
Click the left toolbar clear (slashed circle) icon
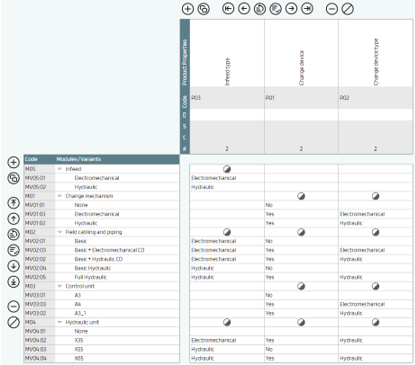pos(13,322)
